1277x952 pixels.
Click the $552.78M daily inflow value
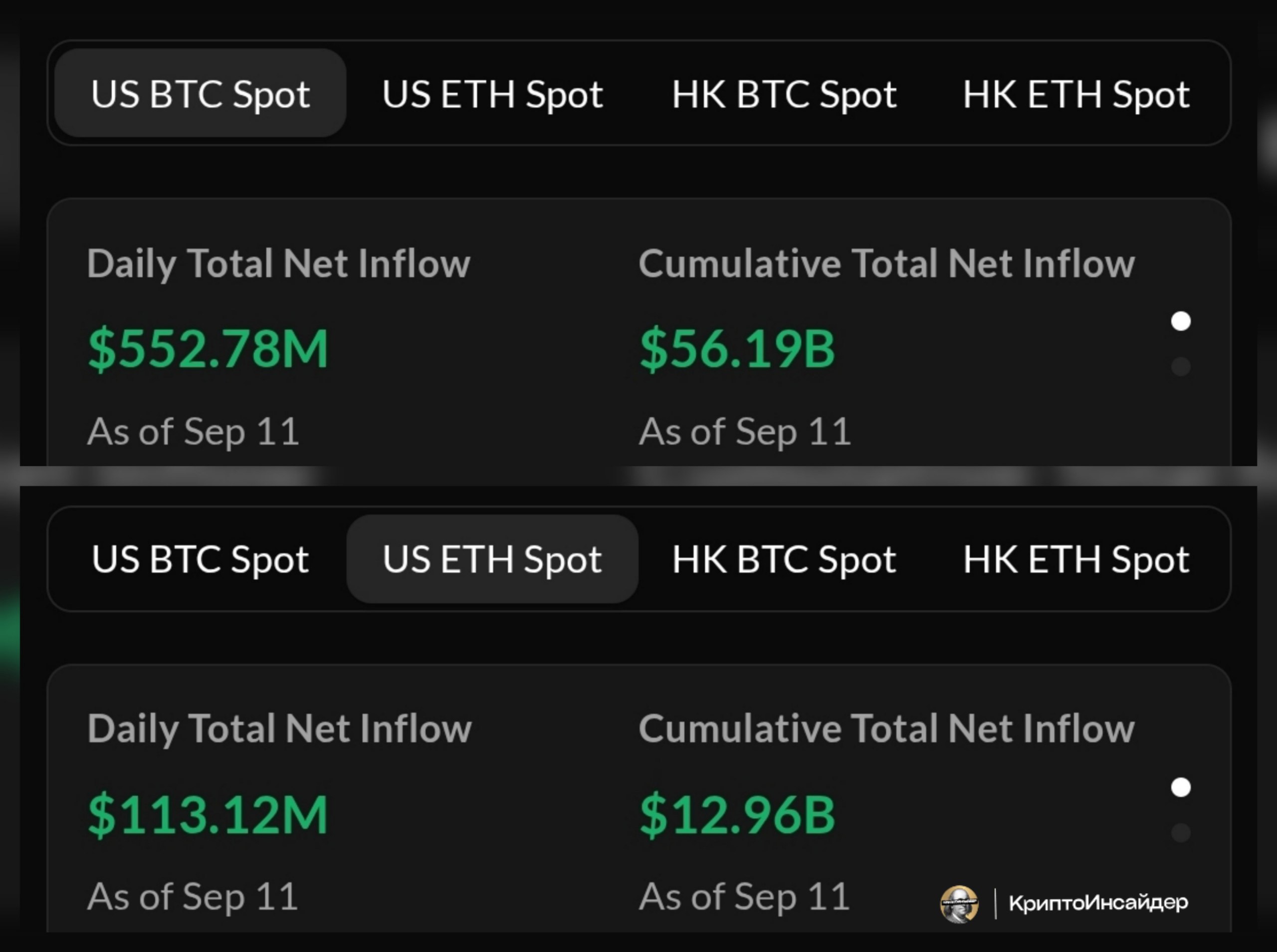pos(208,348)
